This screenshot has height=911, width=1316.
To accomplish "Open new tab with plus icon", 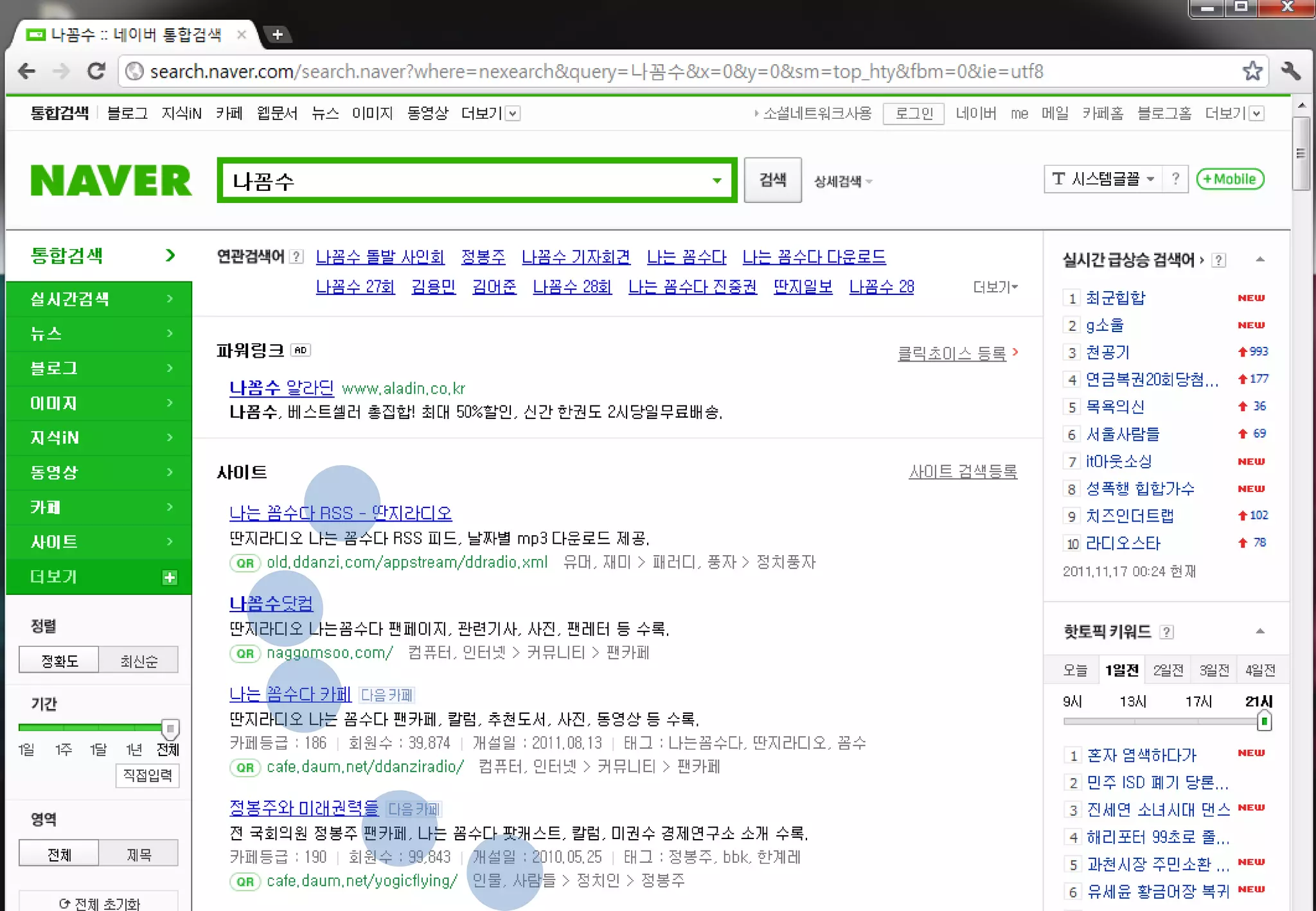I will (278, 34).
